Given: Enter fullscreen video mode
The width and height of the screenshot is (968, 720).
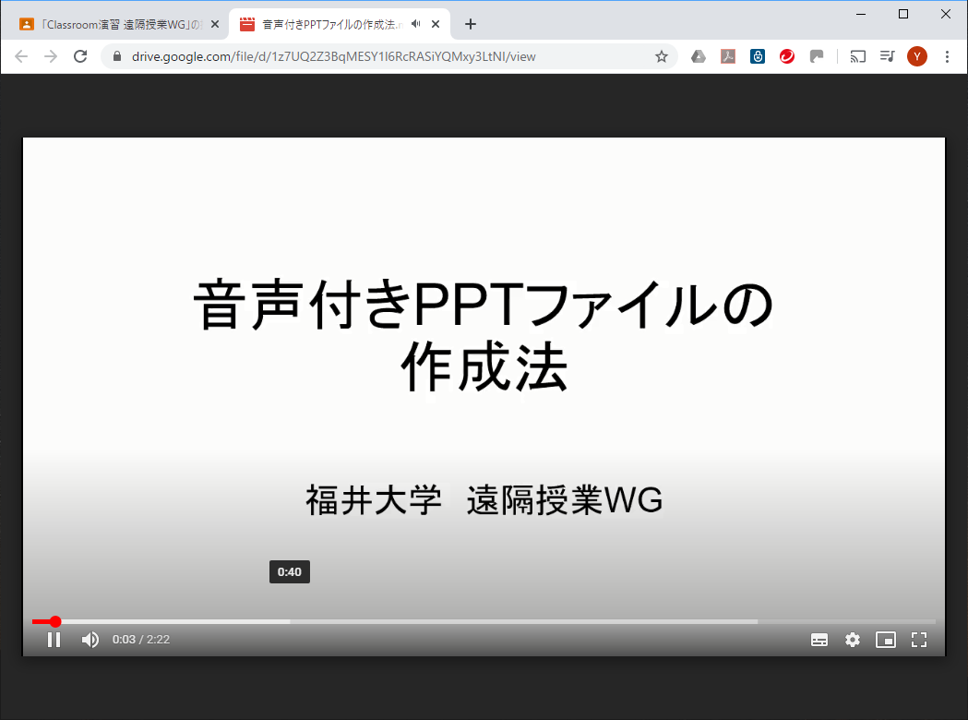Looking at the screenshot, I should tap(919, 640).
